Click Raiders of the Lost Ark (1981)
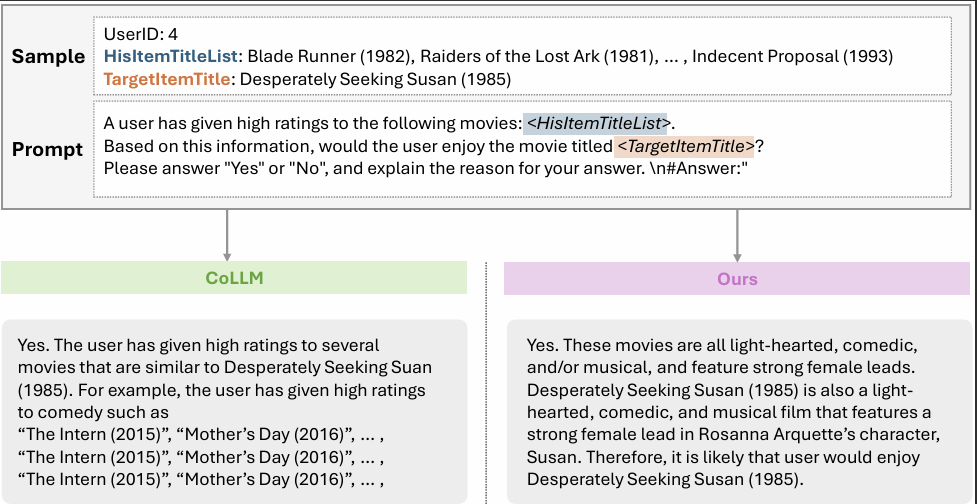 507,56
